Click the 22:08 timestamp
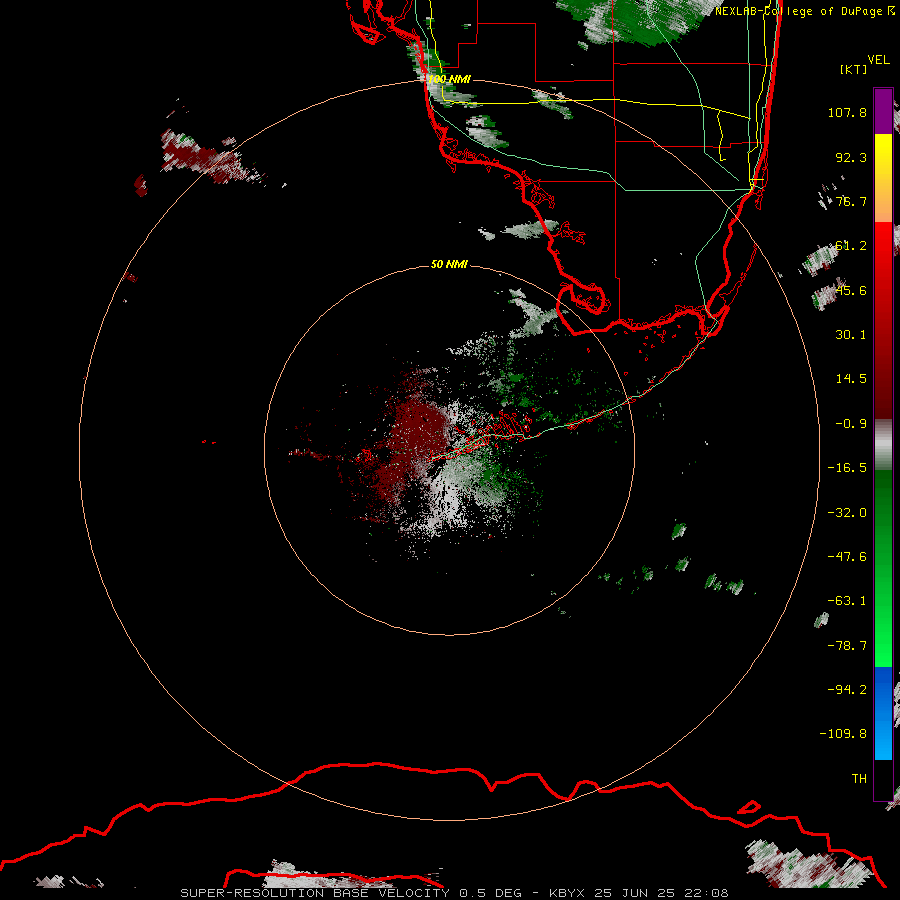 point(709,893)
